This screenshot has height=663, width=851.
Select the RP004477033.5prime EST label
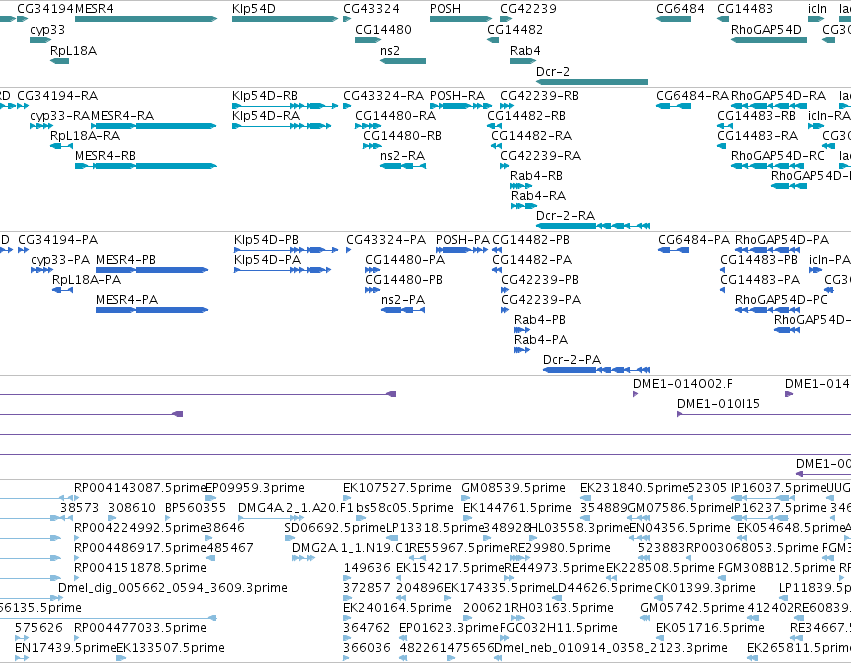(x=140, y=628)
